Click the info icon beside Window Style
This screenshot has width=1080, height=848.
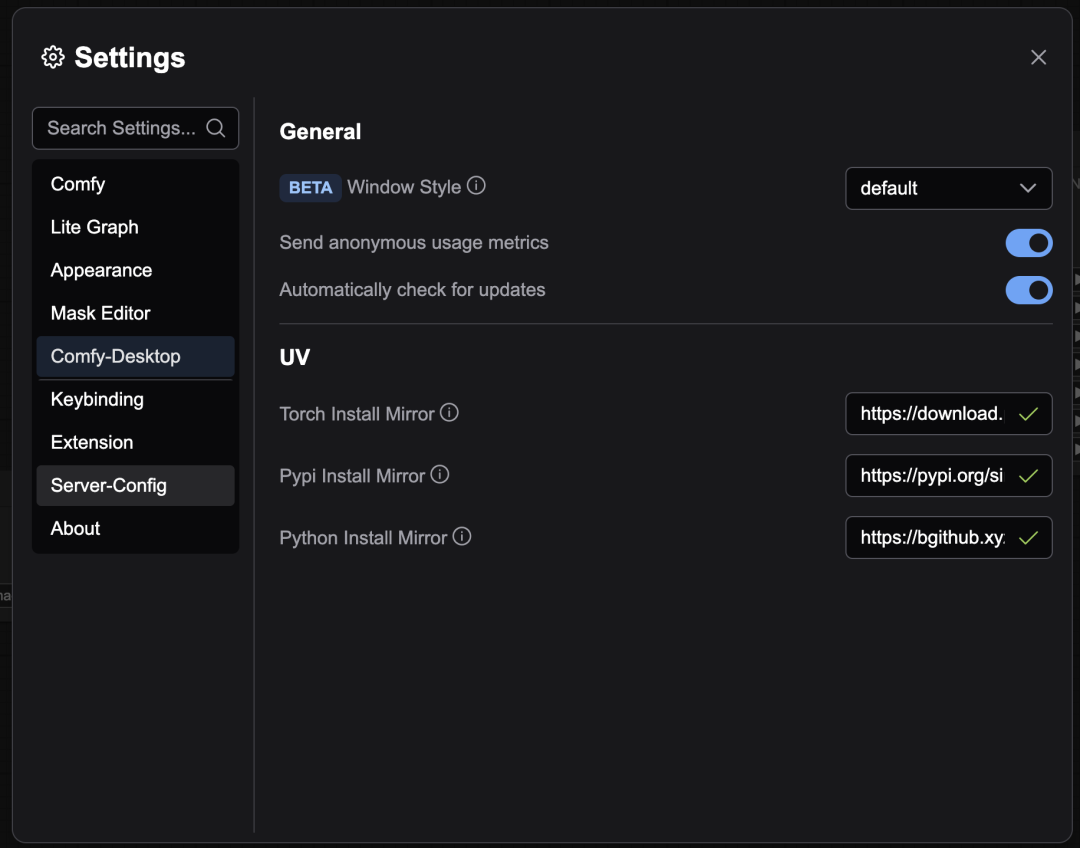(x=477, y=186)
